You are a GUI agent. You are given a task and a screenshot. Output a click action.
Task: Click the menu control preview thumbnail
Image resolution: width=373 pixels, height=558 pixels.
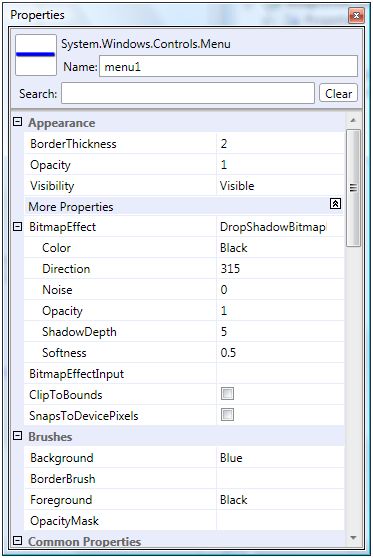pos(36,55)
